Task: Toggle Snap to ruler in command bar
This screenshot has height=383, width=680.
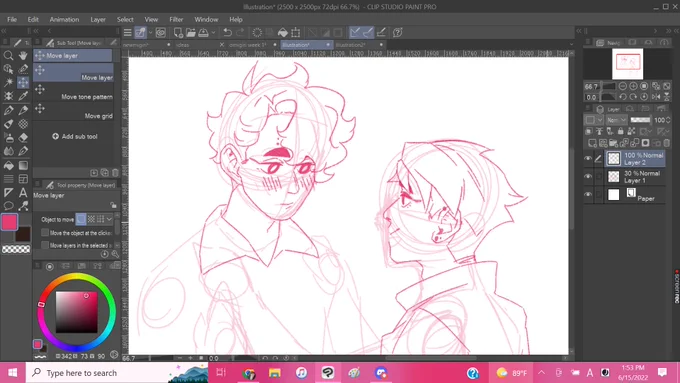Action: coord(355,33)
